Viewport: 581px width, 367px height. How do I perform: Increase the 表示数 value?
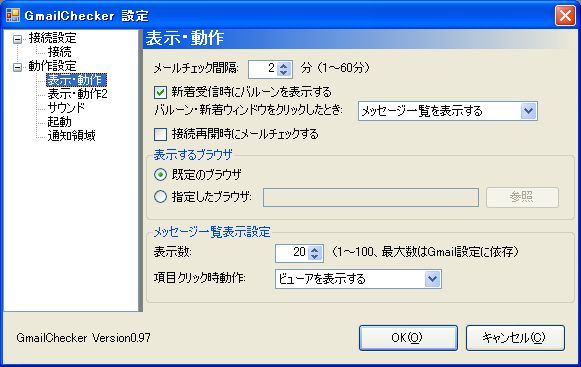click(x=315, y=250)
